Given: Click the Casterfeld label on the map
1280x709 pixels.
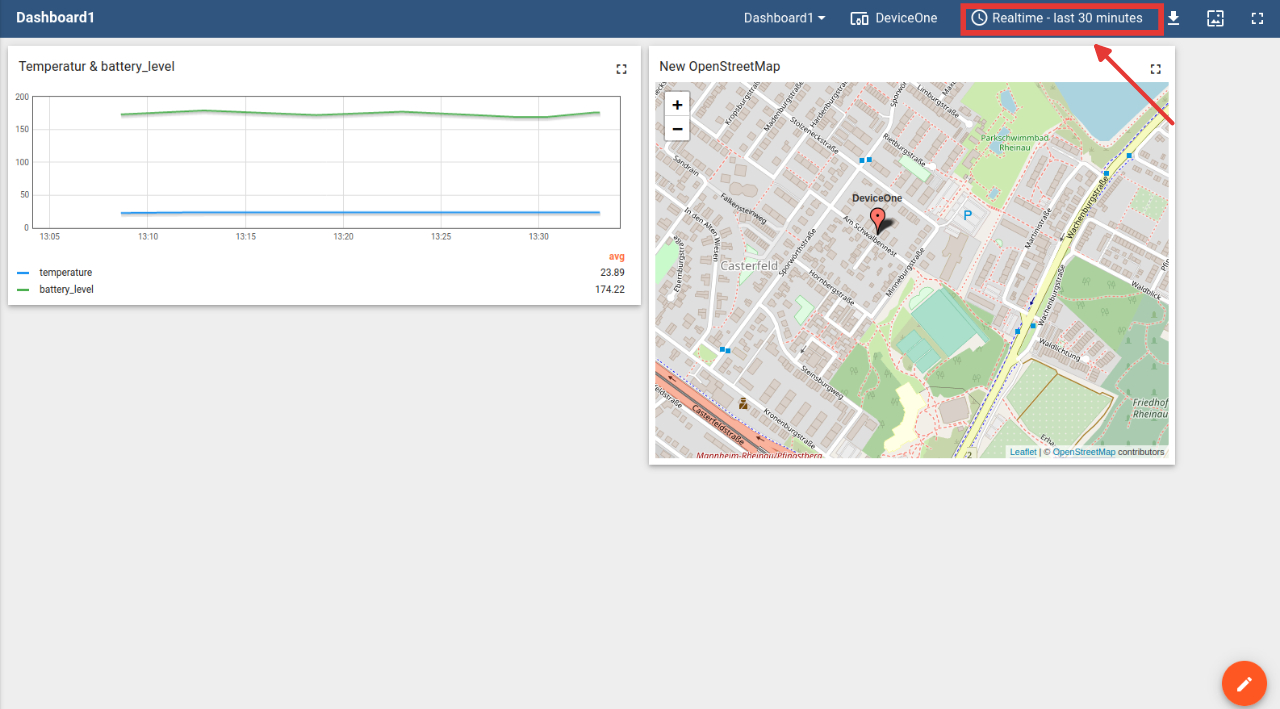Looking at the screenshot, I should pos(749,265).
